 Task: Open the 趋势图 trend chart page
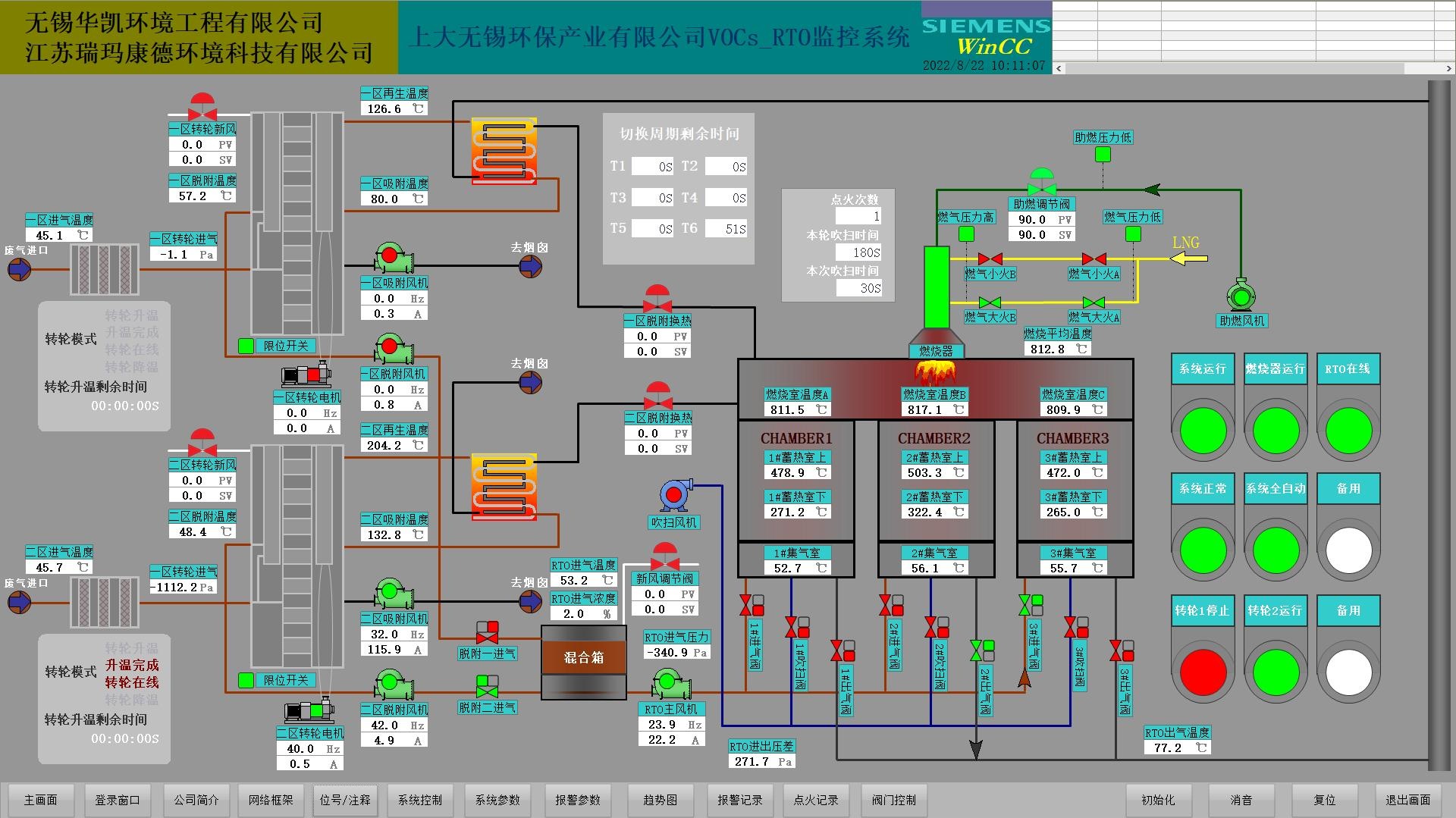click(660, 800)
